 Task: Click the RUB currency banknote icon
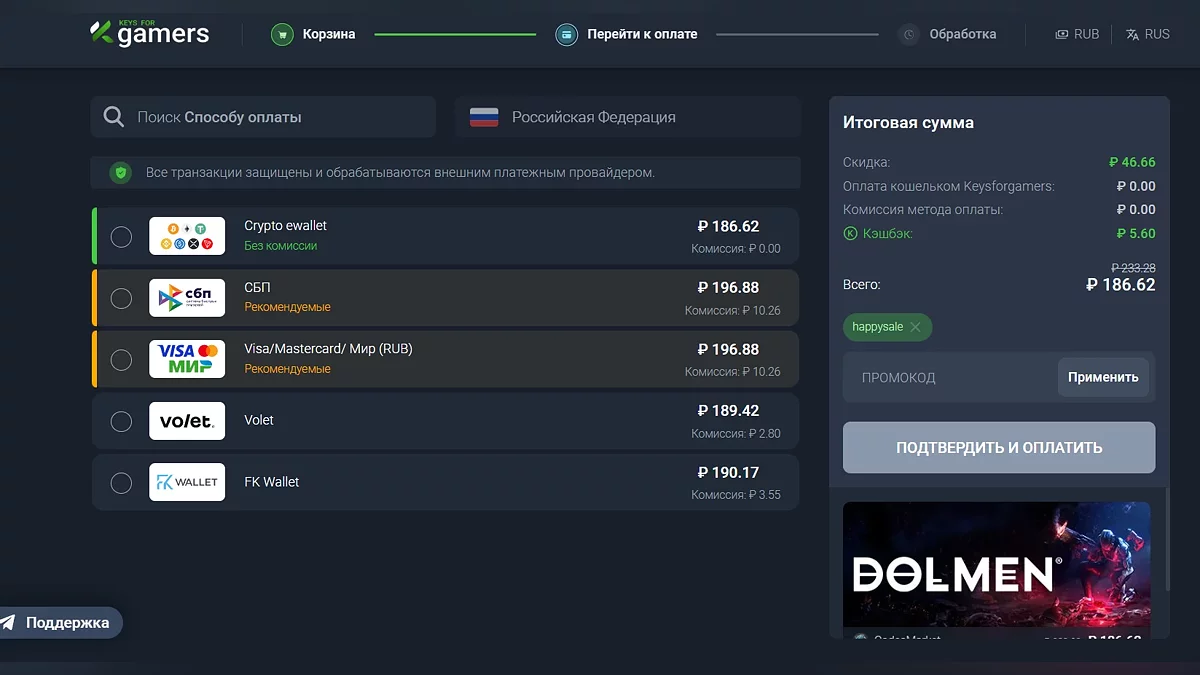pos(1062,34)
